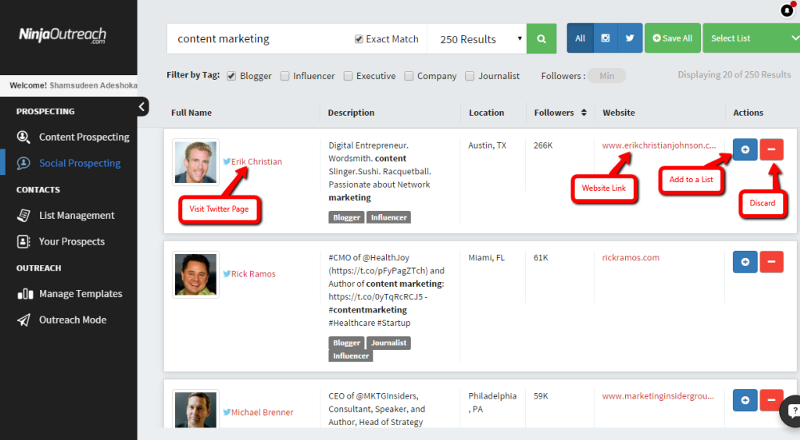Collapse the left sidebar with arrow

[x=143, y=107]
